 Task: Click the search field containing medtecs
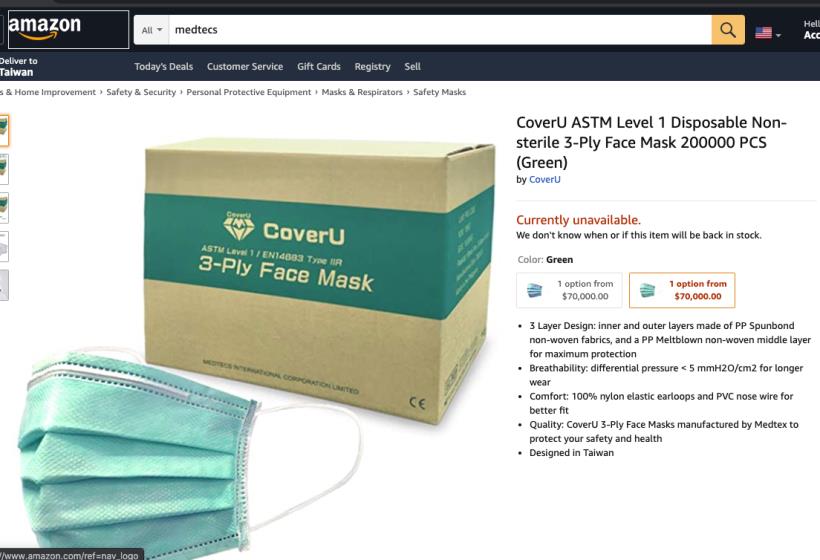pyautogui.click(x=440, y=30)
